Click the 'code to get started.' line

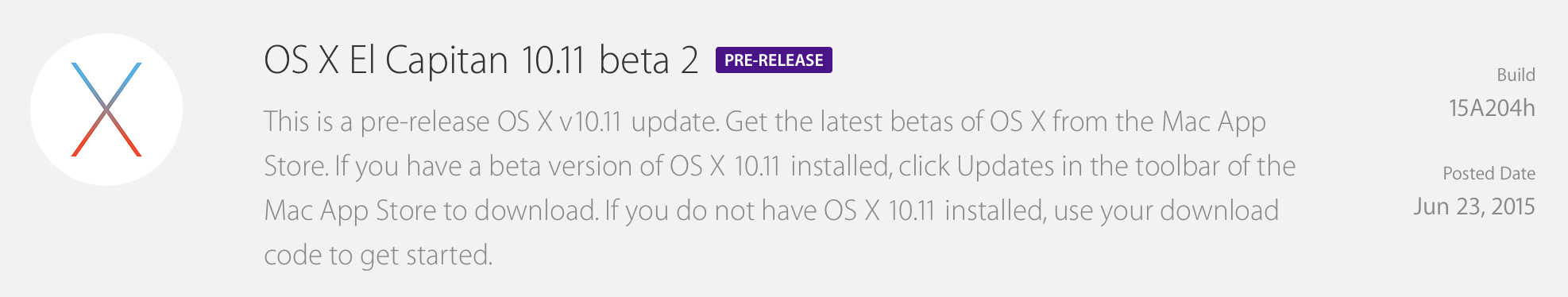(x=378, y=255)
